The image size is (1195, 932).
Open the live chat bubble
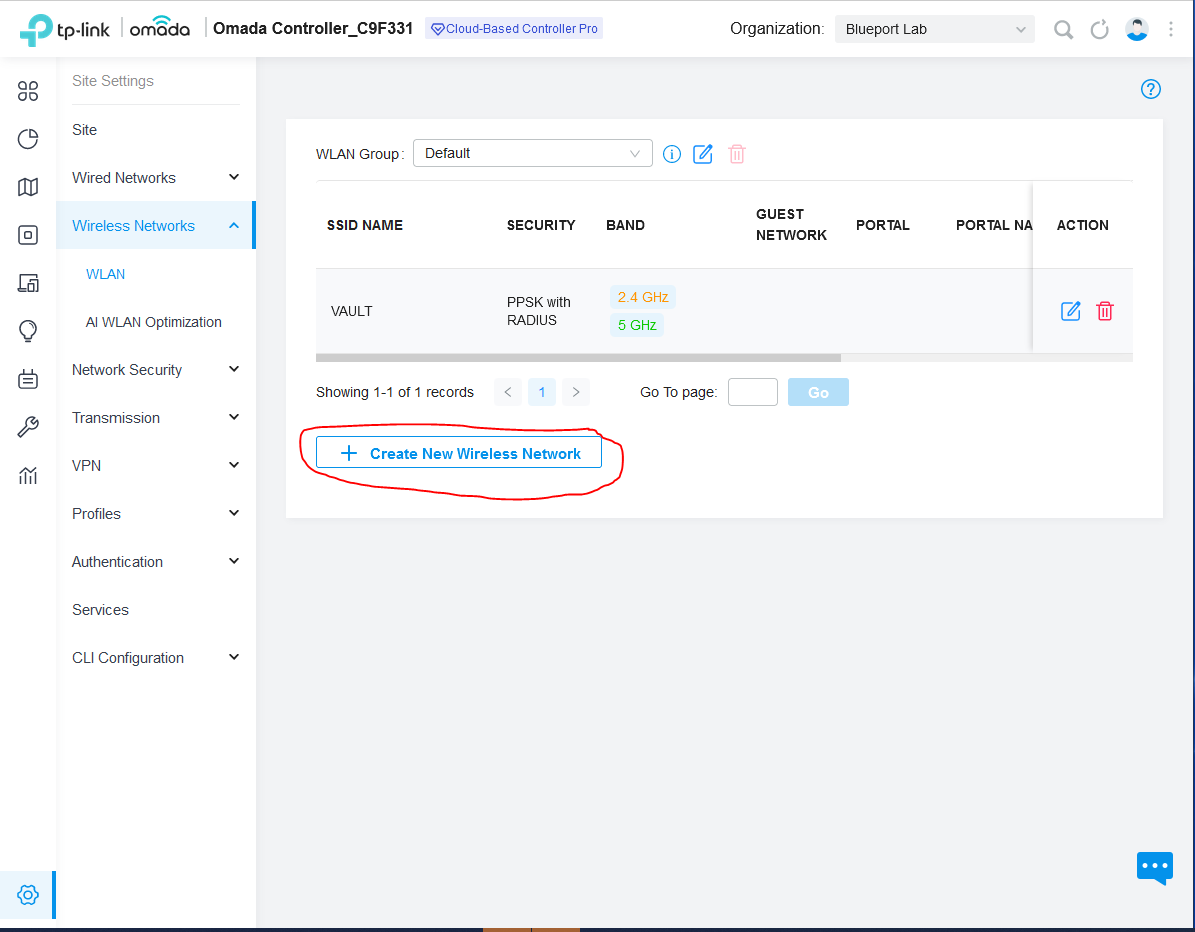(1154, 866)
